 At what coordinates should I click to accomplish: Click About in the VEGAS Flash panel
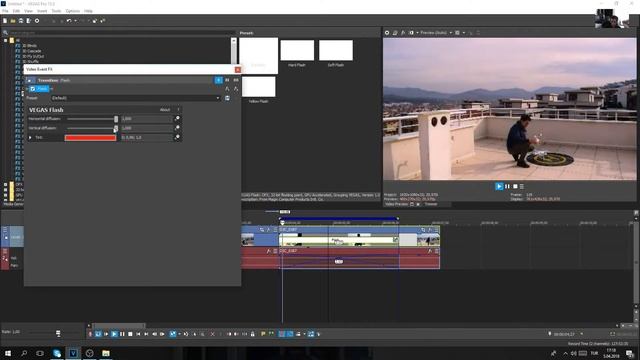(x=164, y=110)
